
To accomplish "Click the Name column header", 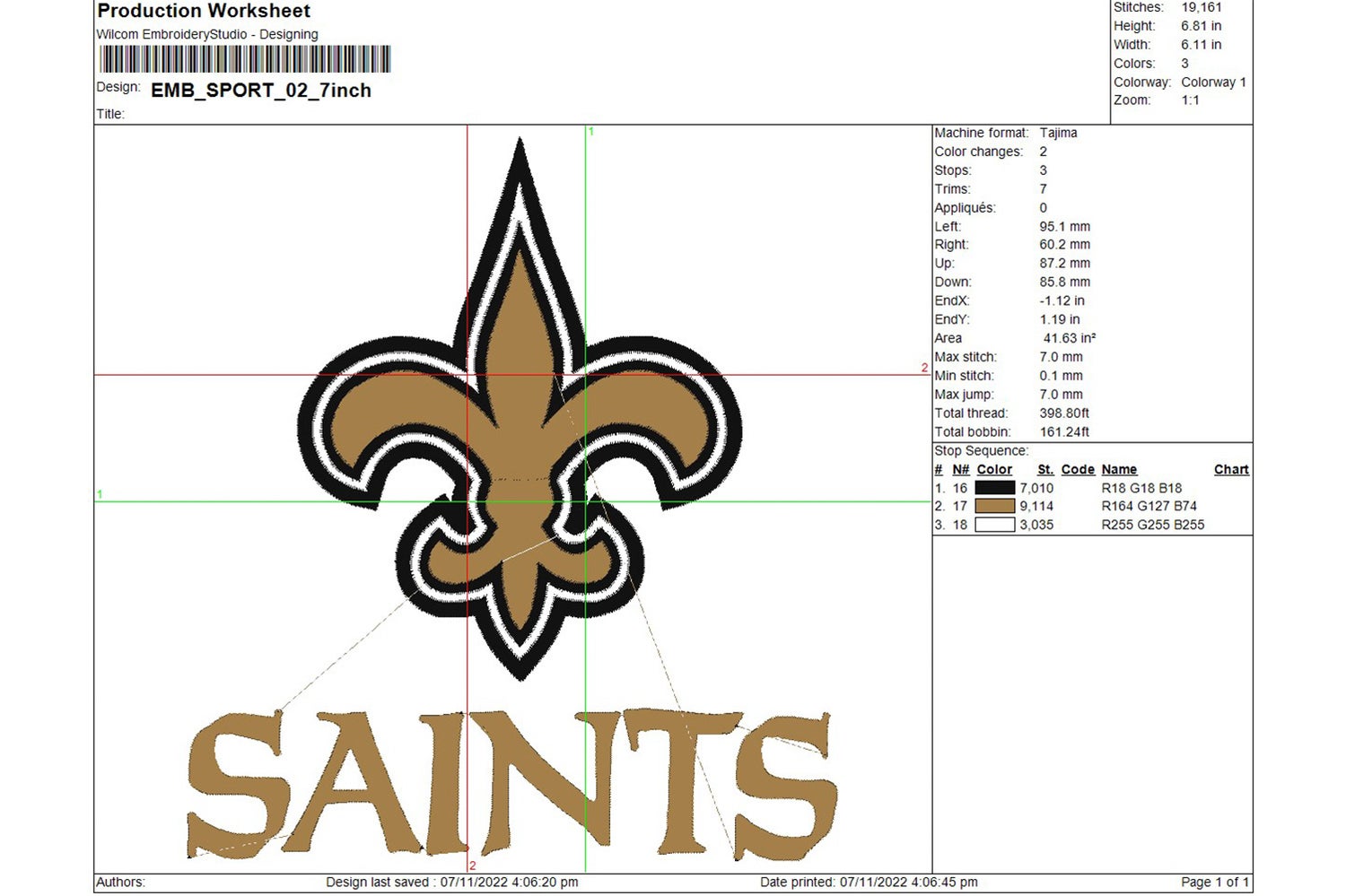I will (x=1119, y=469).
